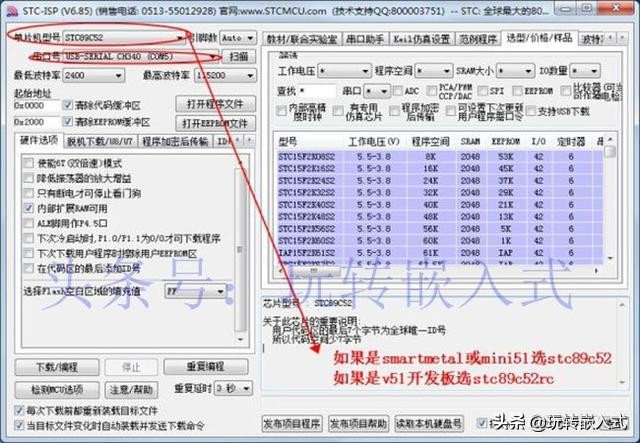The height and width of the screenshot is (443, 640).
Task: Enable 下次下载用户程序时擦除用户EEPROM区 checkbox
Action: point(28,254)
